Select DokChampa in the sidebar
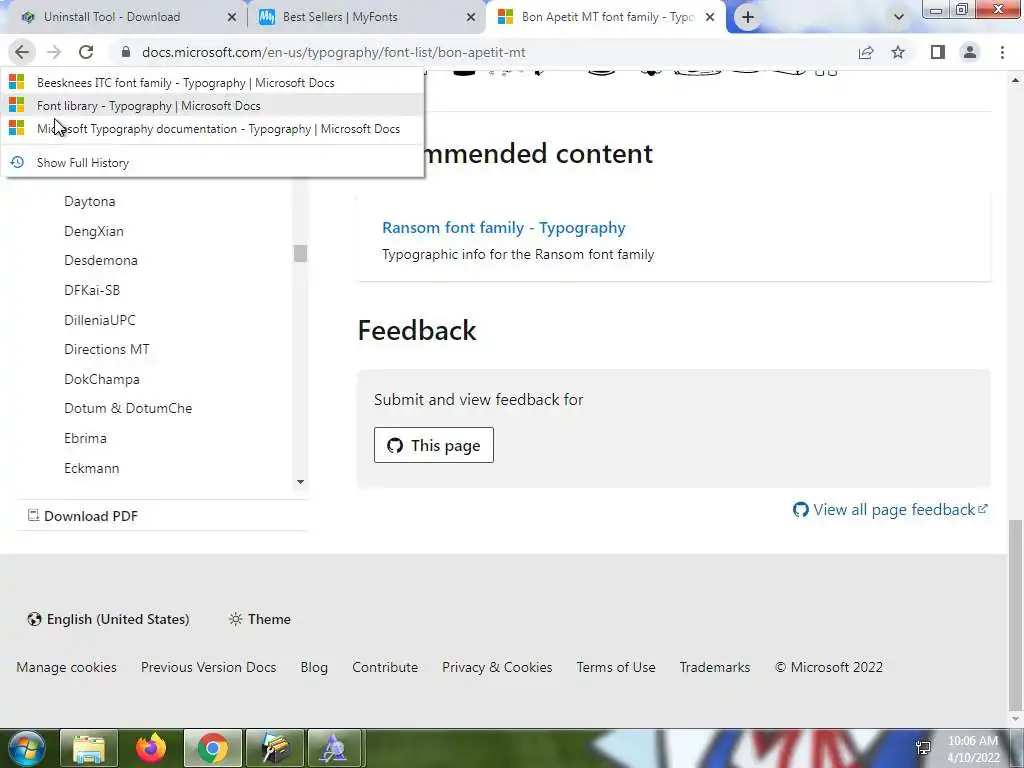Image resolution: width=1024 pixels, height=768 pixels. [102, 379]
